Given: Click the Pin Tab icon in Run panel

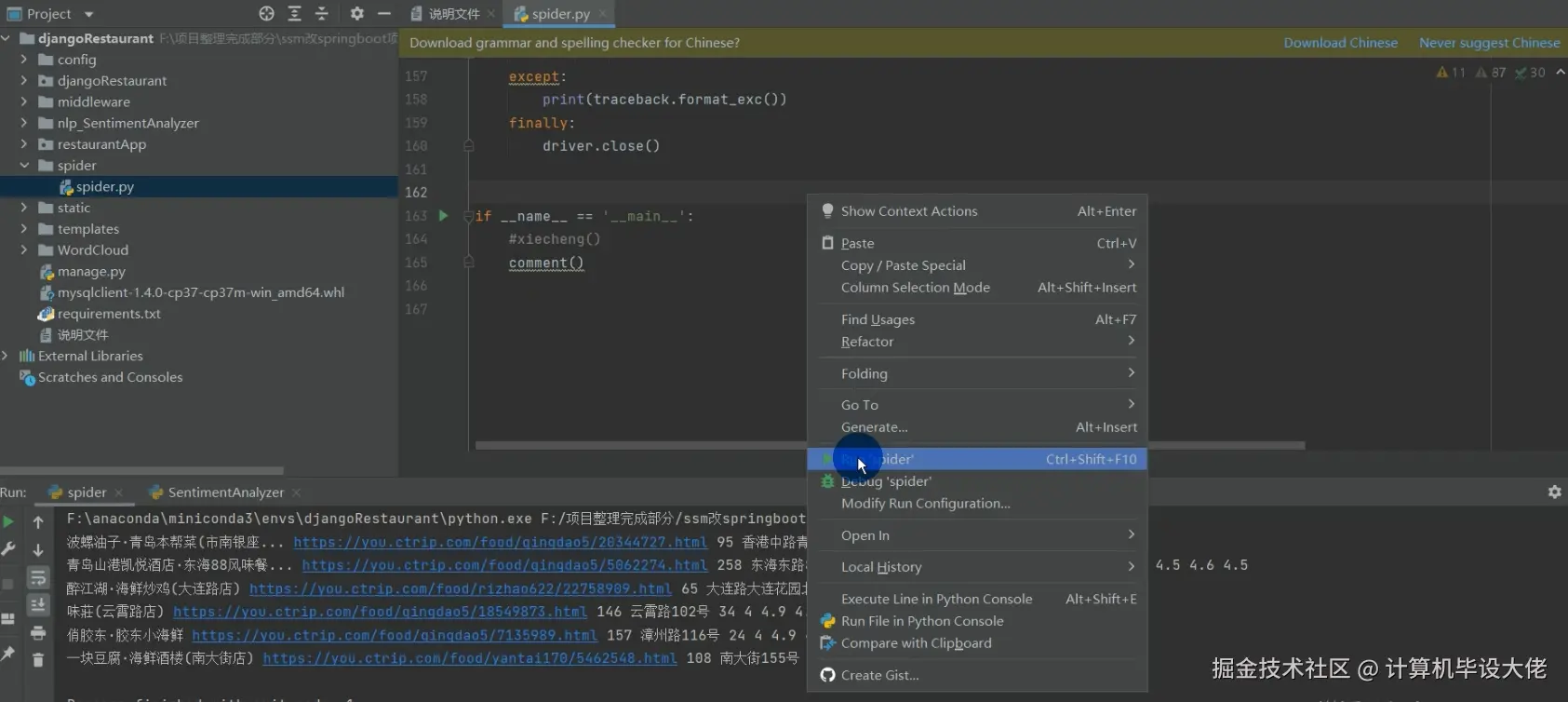Looking at the screenshot, I should click(8, 654).
